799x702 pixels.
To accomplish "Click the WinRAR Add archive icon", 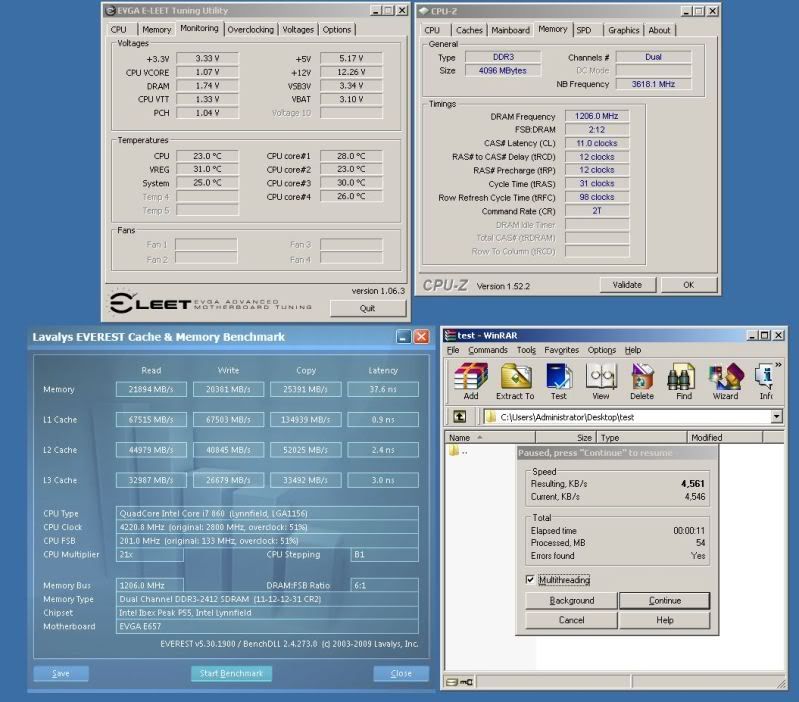I will 471,381.
